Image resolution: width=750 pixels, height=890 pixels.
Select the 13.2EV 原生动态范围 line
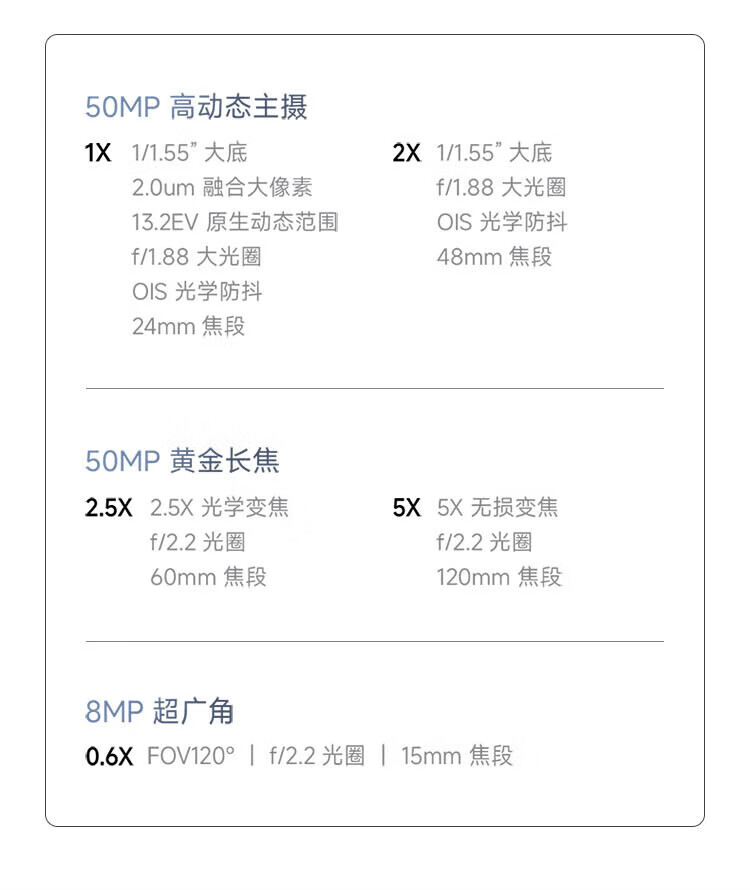coord(235,222)
